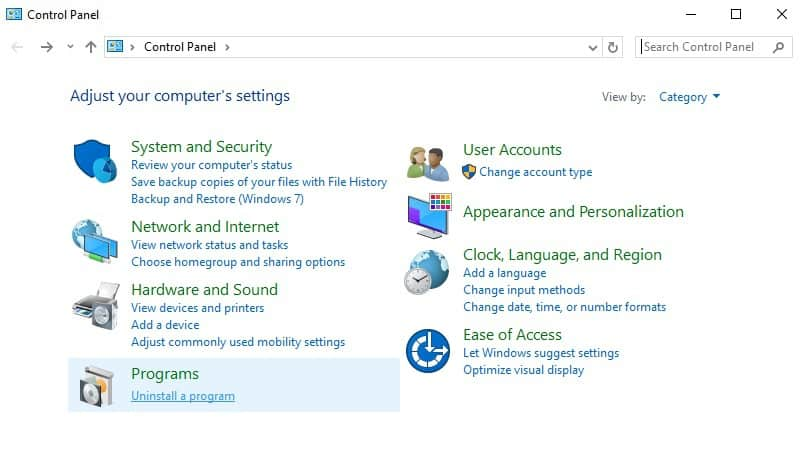Image resolution: width=804 pixels, height=464 pixels.
Task: Click the search magnifier icon
Action: pyautogui.click(x=778, y=47)
